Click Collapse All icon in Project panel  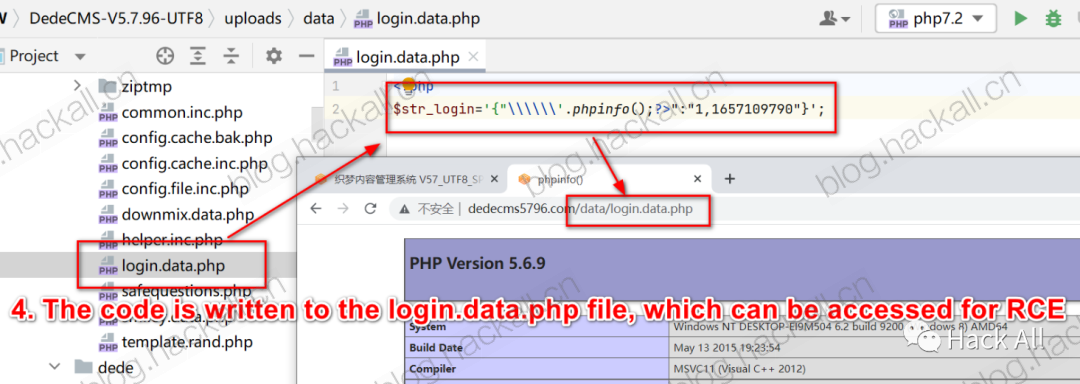pos(231,56)
